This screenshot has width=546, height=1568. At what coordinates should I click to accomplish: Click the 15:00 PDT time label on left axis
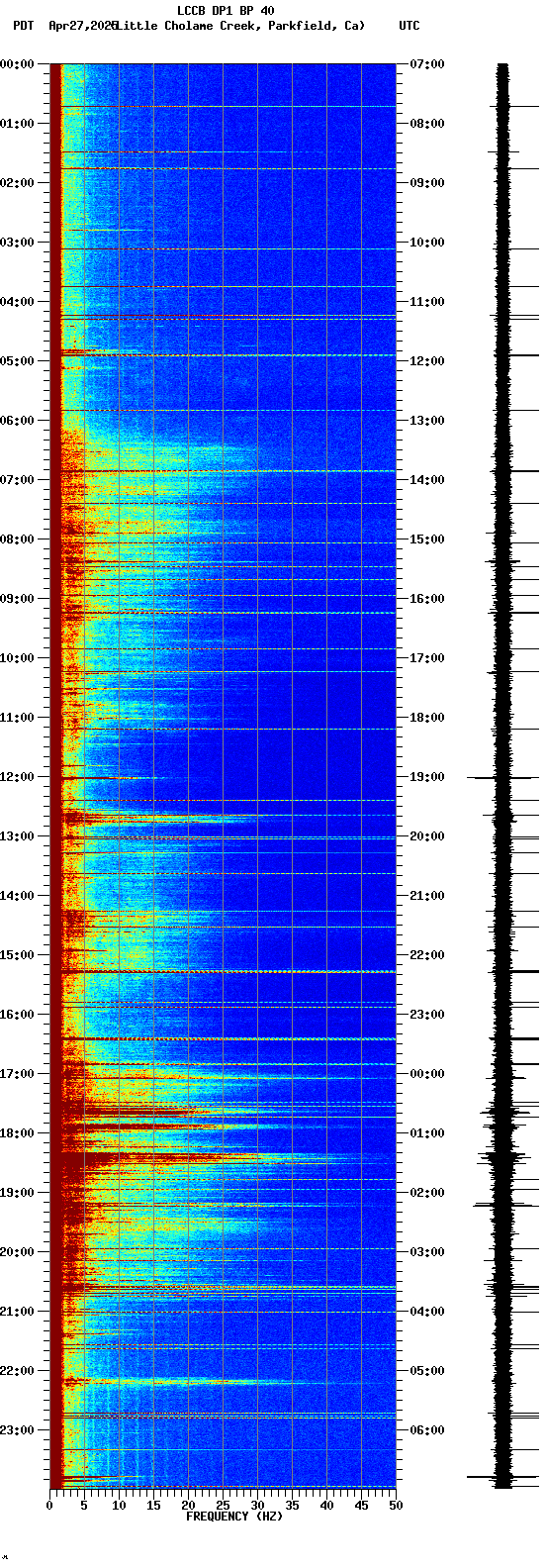[17, 955]
